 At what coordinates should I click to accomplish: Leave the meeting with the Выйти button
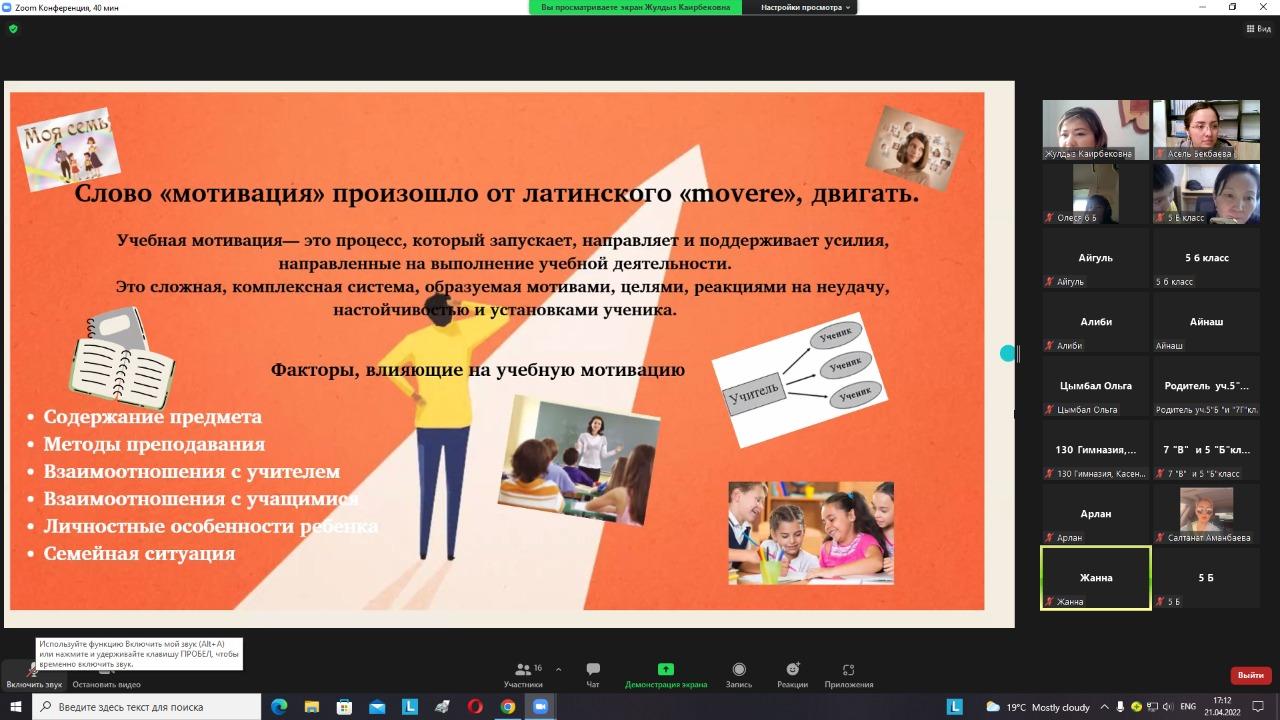point(1250,675)
